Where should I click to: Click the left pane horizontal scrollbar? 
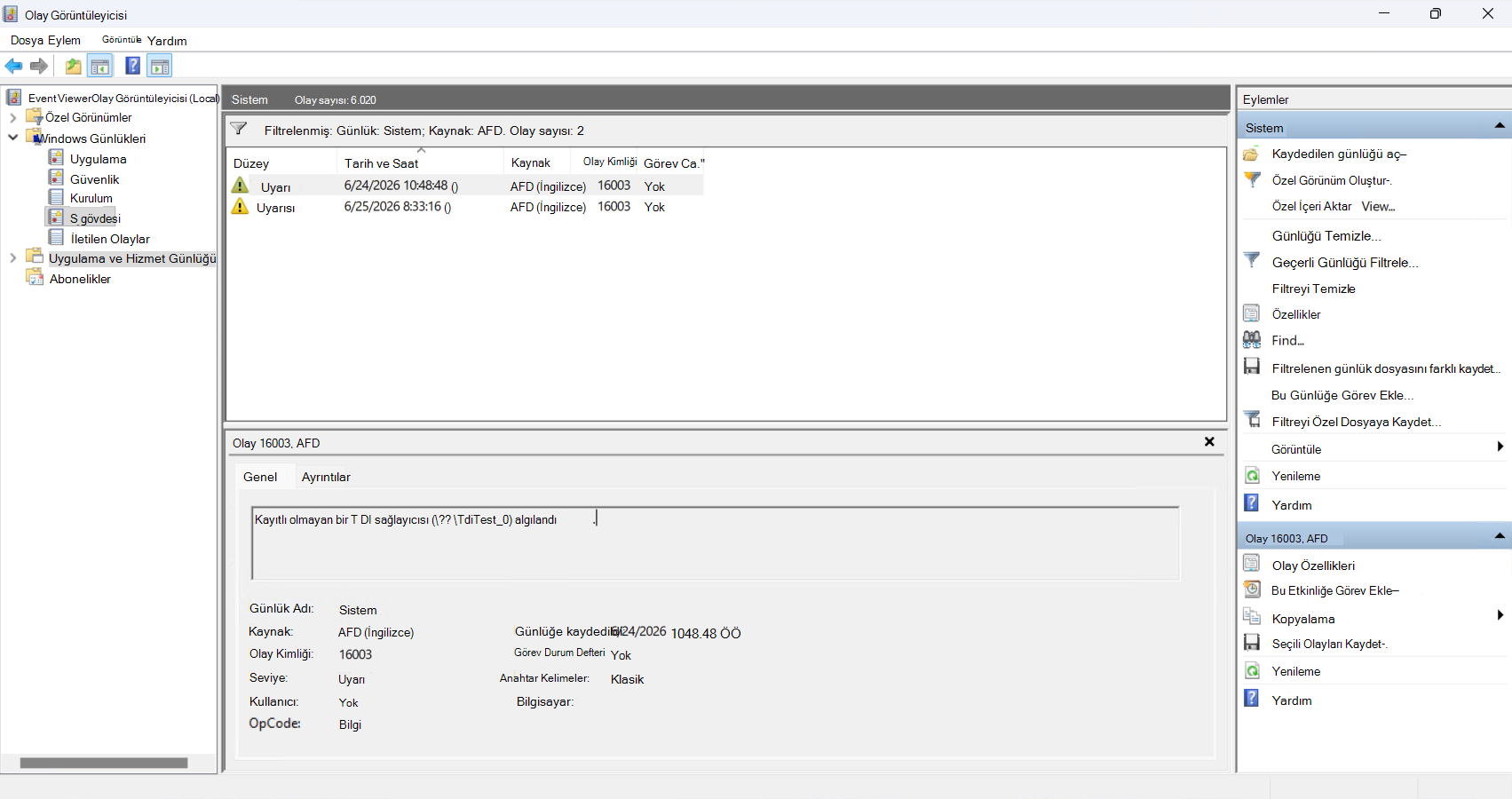[x=104, y=763]
